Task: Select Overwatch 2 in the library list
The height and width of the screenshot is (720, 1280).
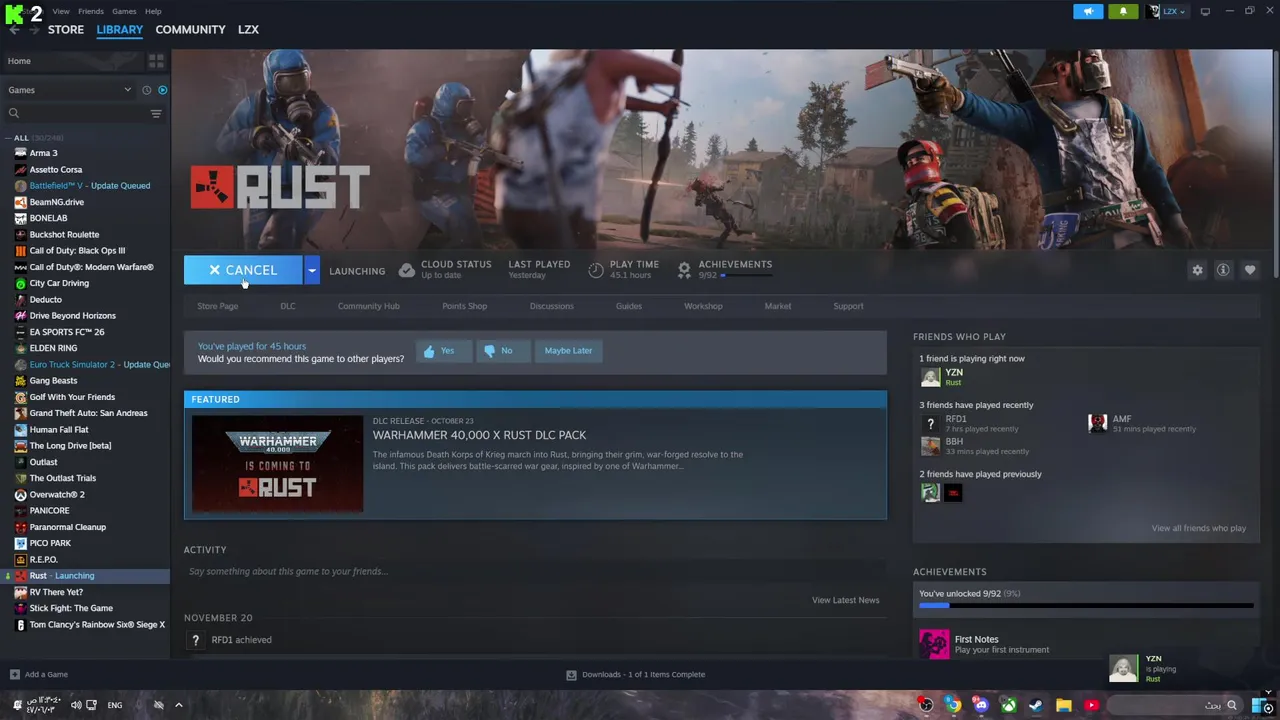Action: [x=85, y=494]
